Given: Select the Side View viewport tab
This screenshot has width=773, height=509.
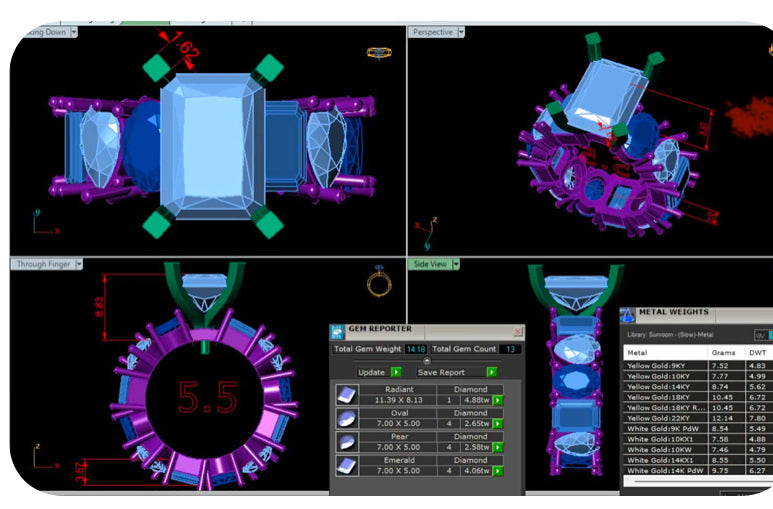Looking at the screenshot, I should pos(430,264).
